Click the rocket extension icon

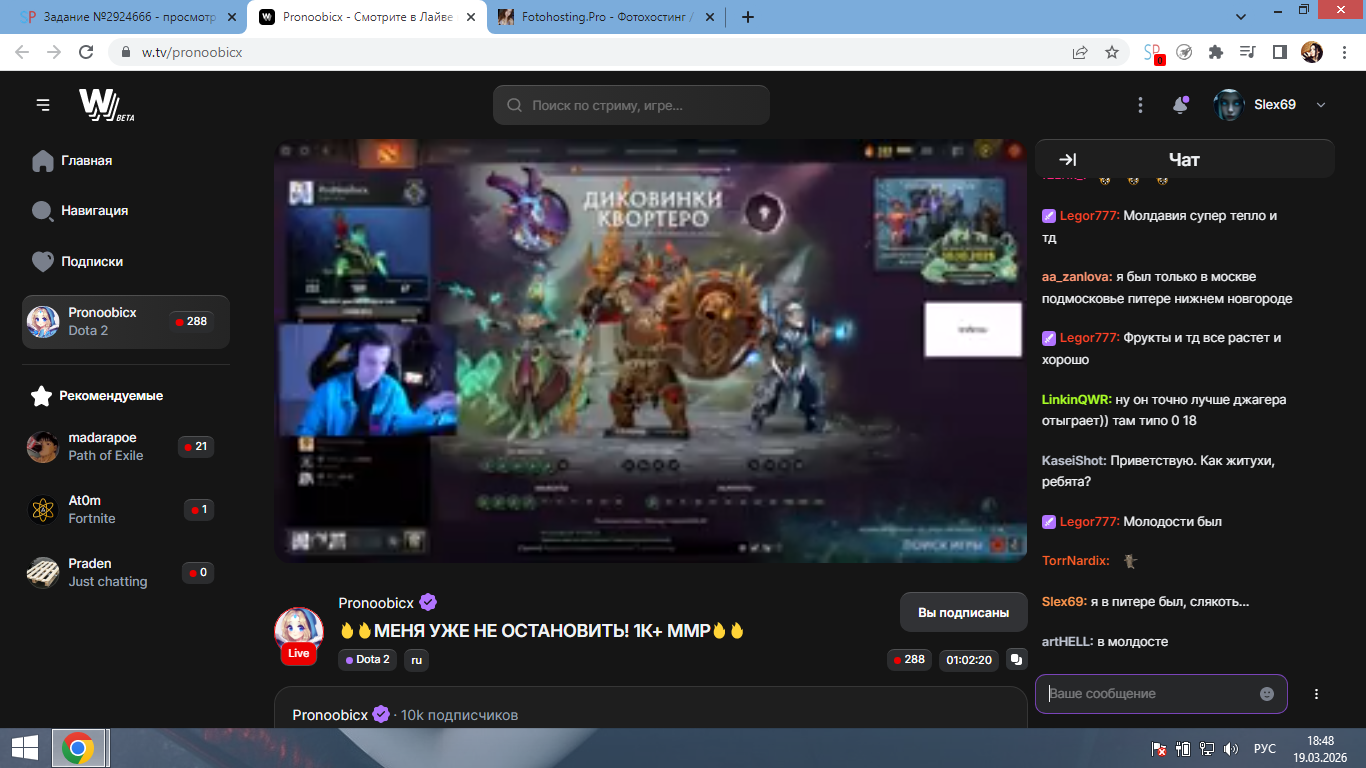pyautogui.click(x=1184, y=52)
